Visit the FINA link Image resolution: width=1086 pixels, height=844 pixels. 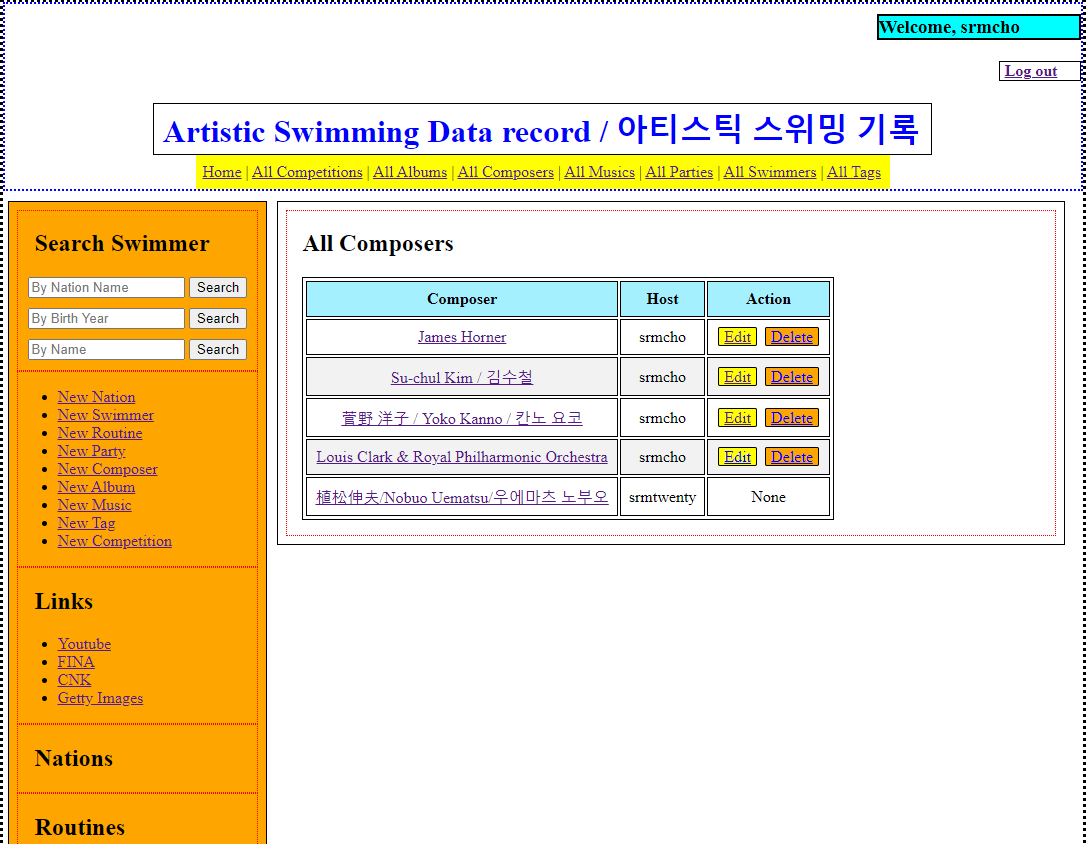pyautogui.click(x=76, y=662)
